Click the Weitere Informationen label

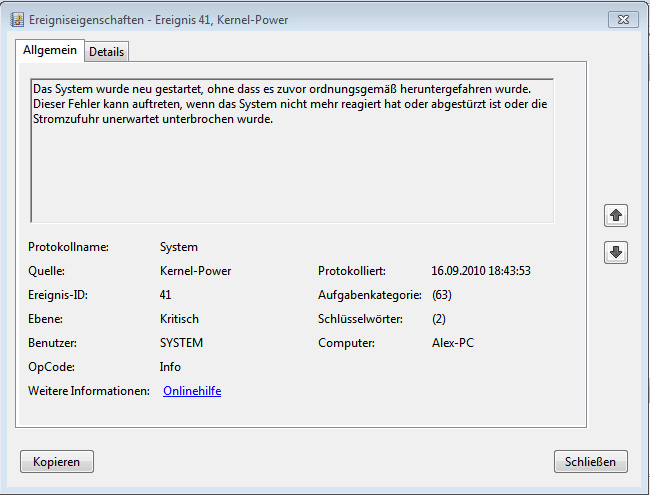click(89, 391)
